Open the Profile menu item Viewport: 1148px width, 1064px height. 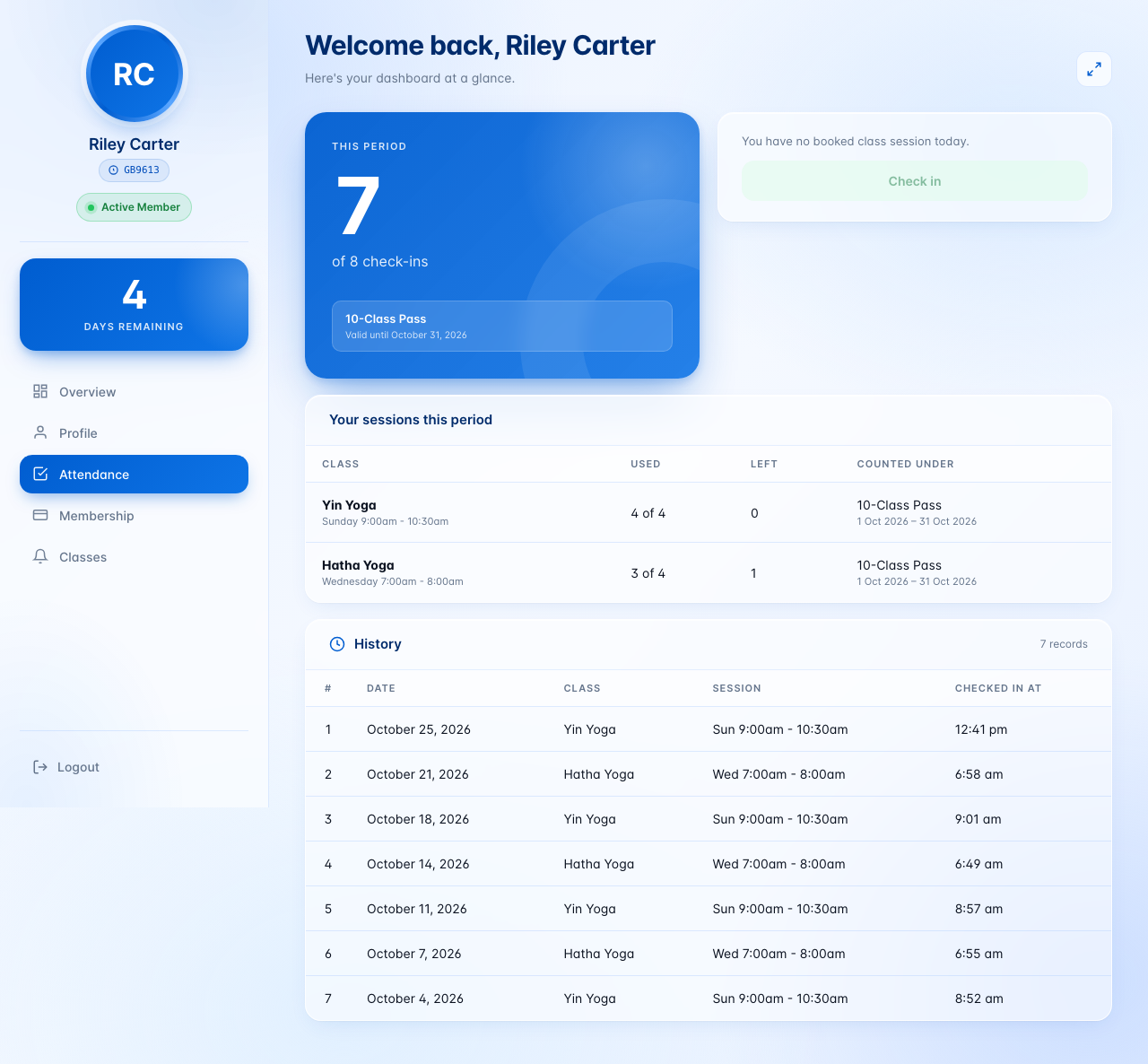pos(134,432)
